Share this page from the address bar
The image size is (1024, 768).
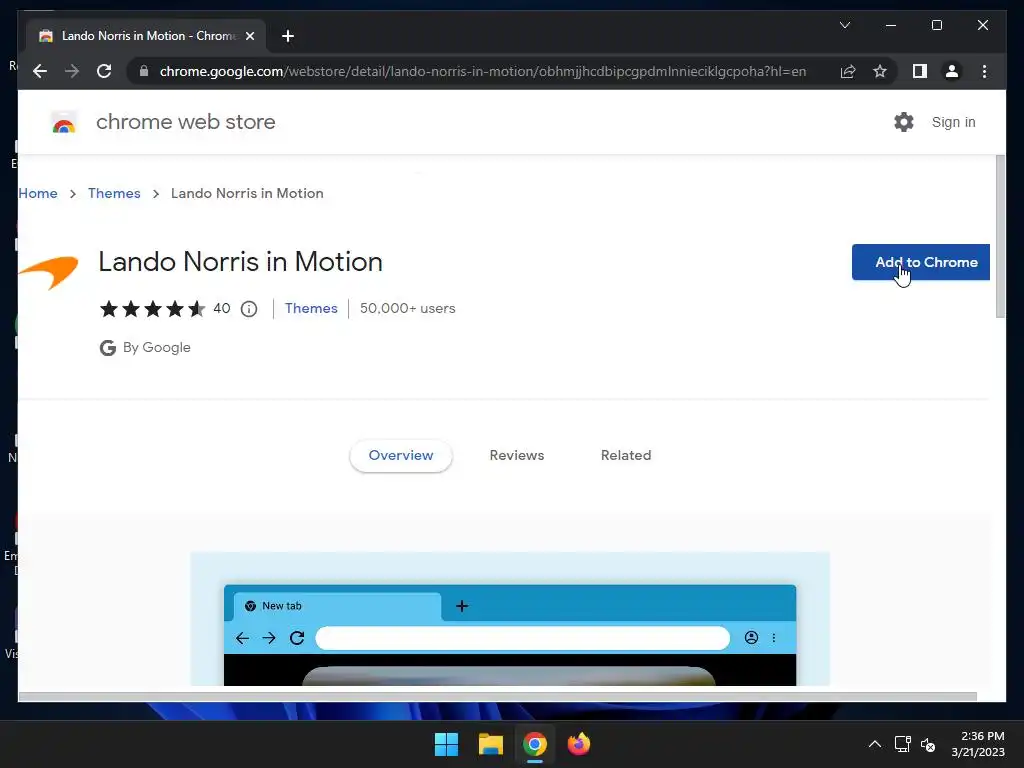click(848, 71)
